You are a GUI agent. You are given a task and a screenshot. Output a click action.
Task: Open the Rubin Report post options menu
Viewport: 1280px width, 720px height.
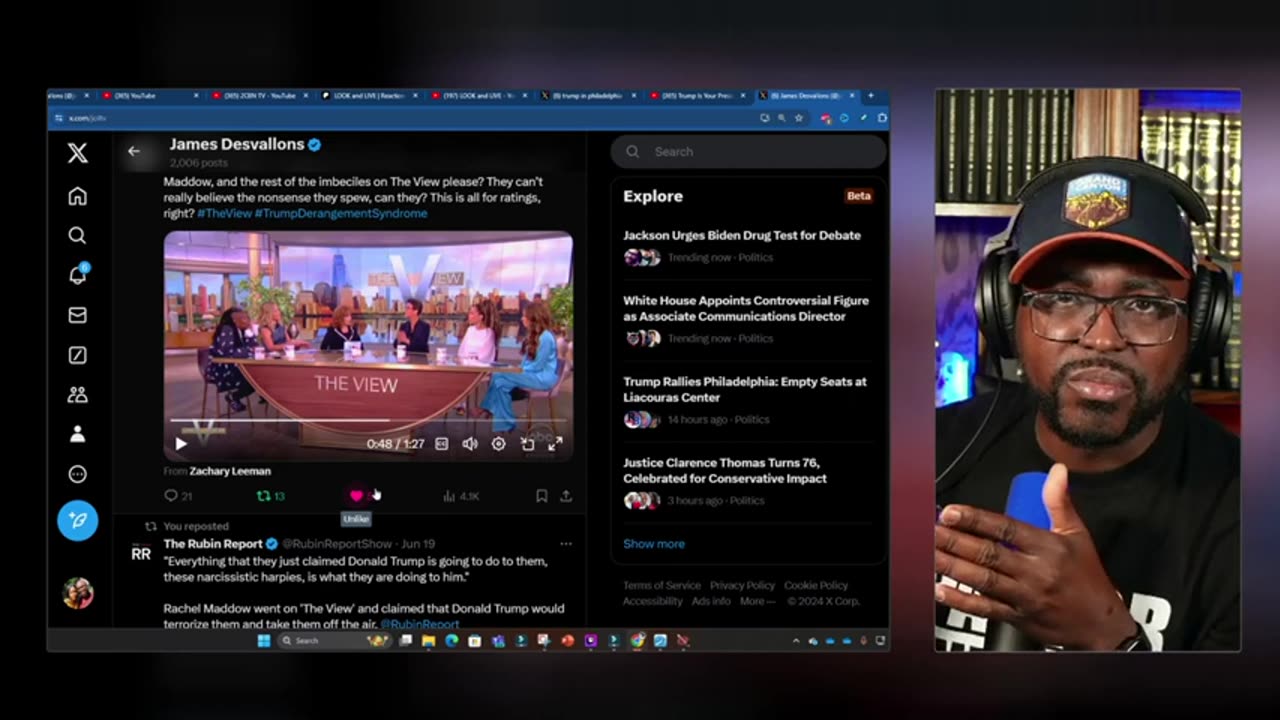[x=566, y=544]
